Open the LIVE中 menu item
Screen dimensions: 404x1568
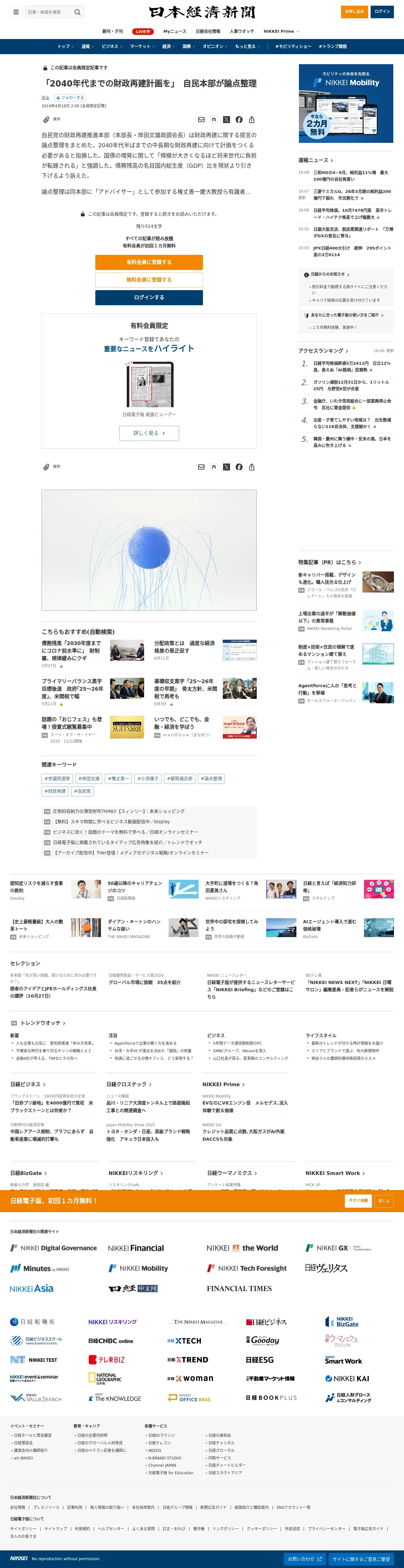tap(143, 31)
